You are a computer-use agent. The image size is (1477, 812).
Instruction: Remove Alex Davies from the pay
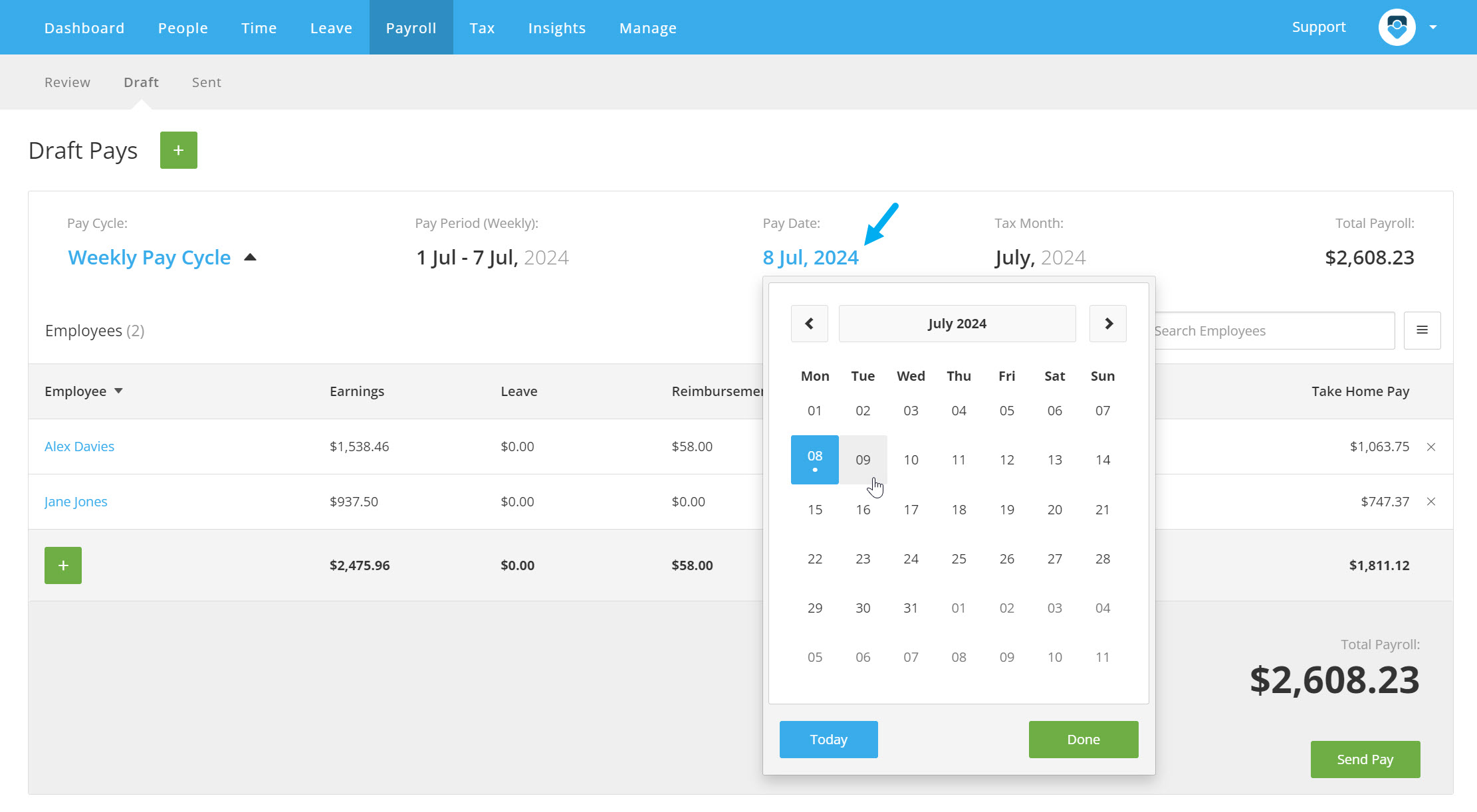(x=1431, y=447)
